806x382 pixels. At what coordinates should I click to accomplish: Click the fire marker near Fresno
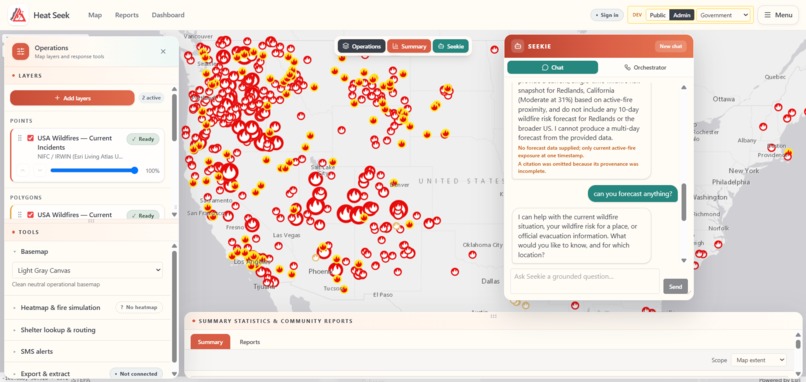251,224
